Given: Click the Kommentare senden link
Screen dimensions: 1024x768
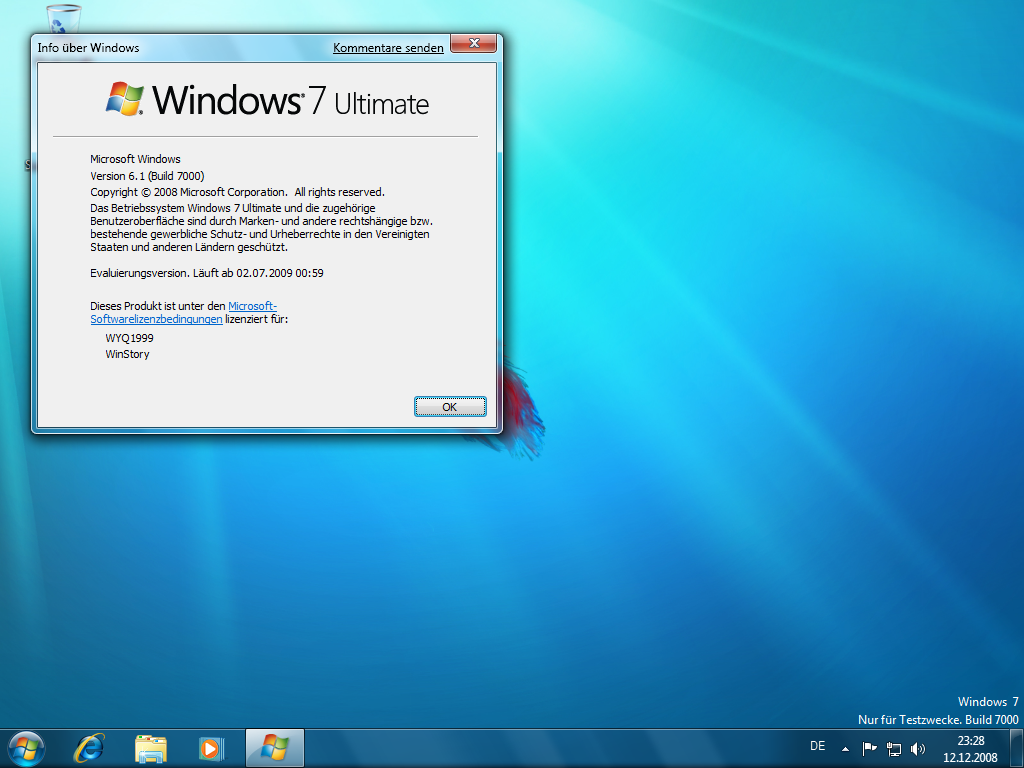Looking at the screenshot, I should (x=388, y=48).
